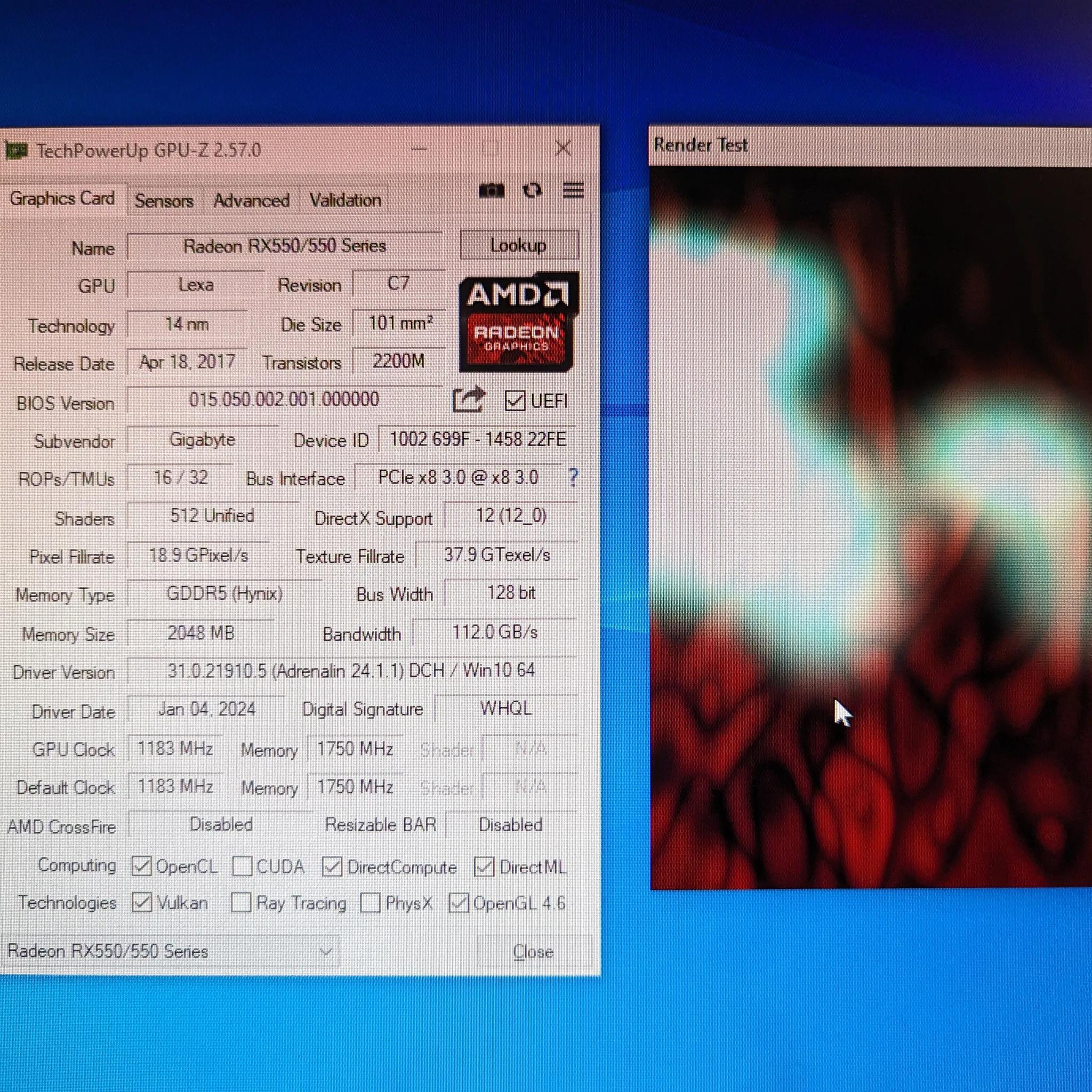1092x1092 pixels.
Task: Click the TechPowerUp GPU-Z 2.57.0 title text
Action: click(149, 150)
